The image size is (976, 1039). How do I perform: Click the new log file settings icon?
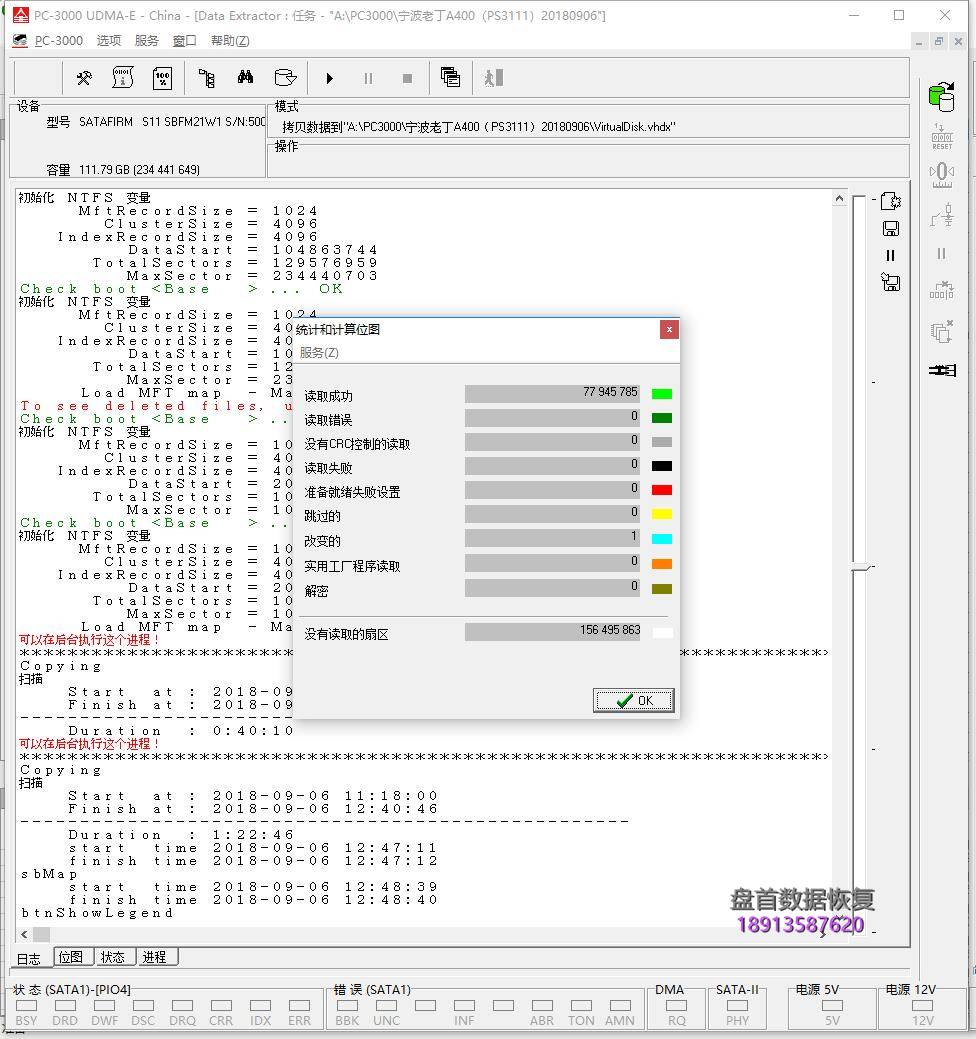tap(891, 201)
